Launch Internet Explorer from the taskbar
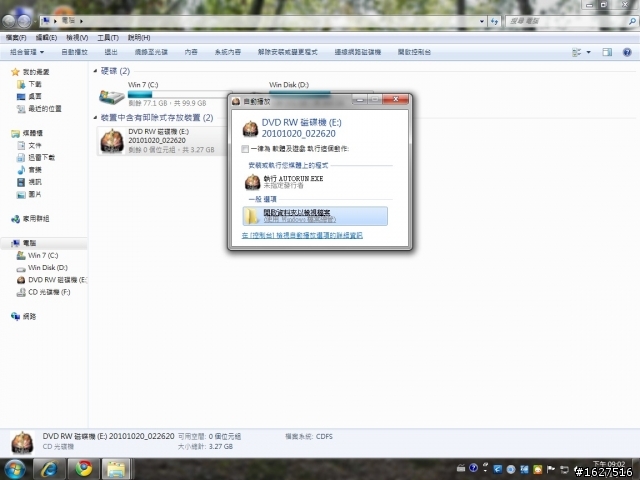Viewport: 640px width, 480px height. coord(49,469)
